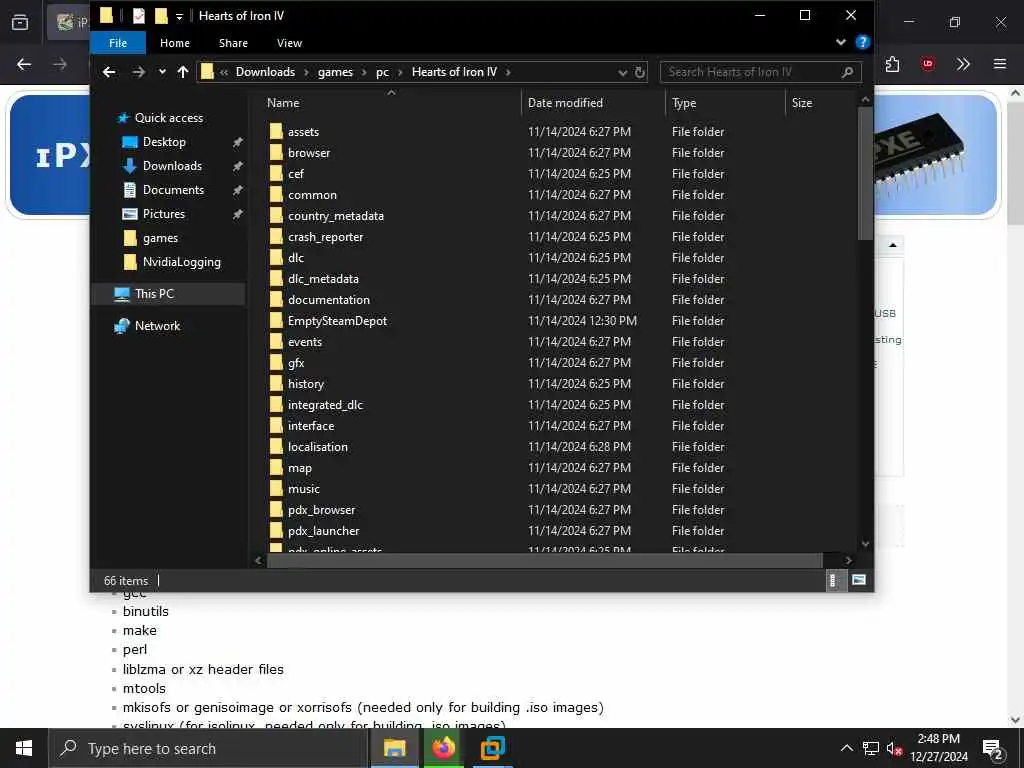
Task: Select the dlc folder
Action: (x=296, y=257)
